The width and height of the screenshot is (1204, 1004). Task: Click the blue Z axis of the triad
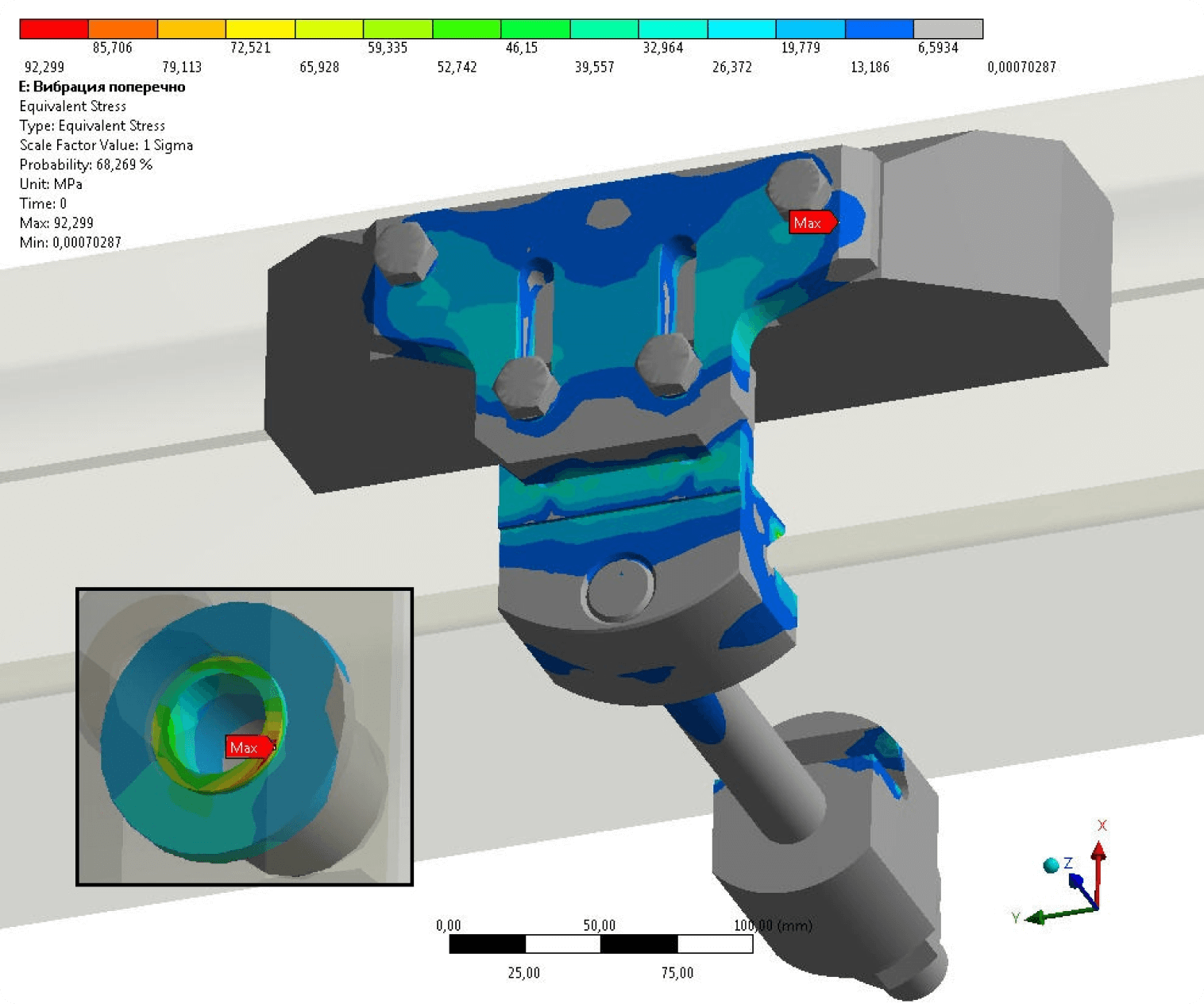coord(1083,890)
